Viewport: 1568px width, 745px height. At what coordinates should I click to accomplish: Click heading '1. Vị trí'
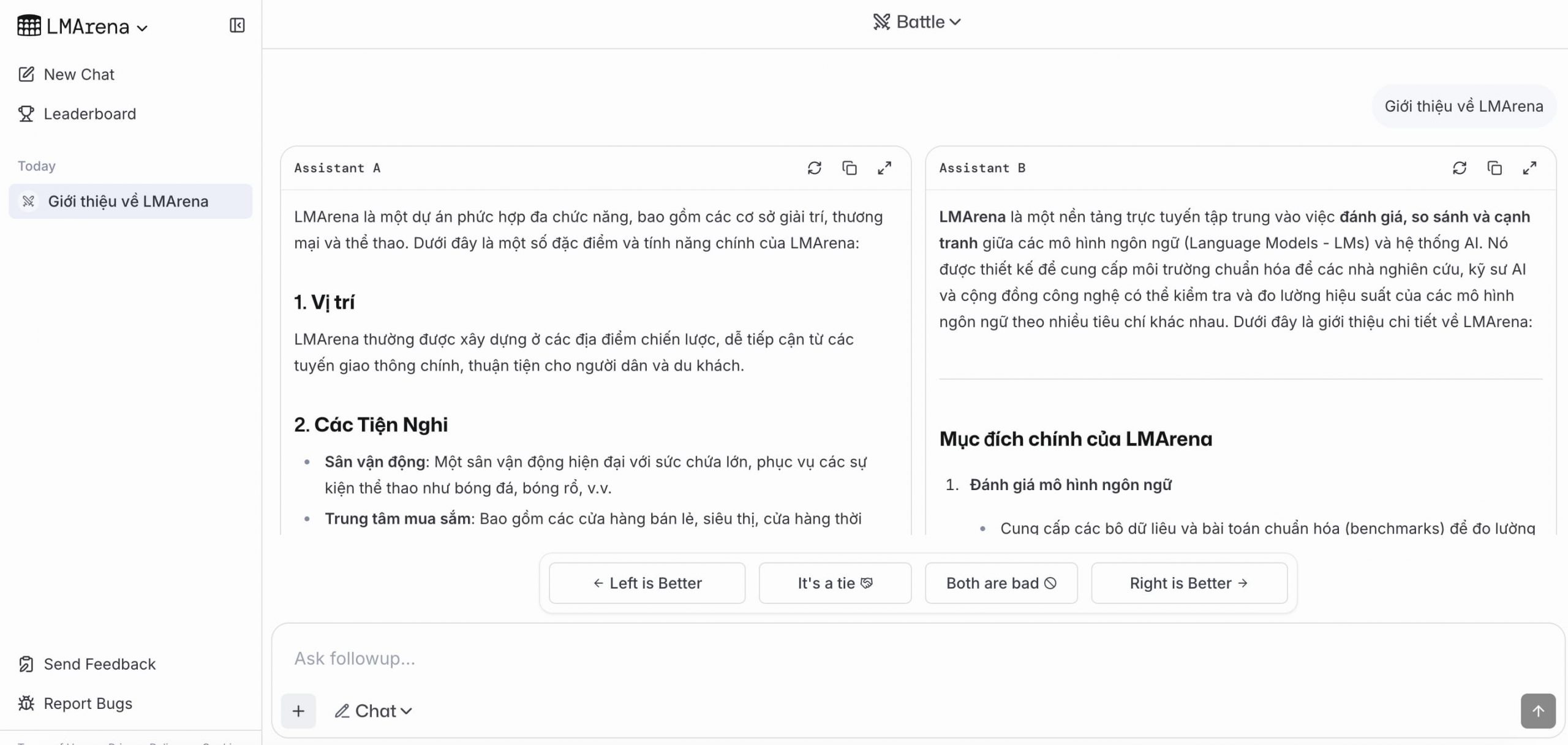click(x=324, y=302)
